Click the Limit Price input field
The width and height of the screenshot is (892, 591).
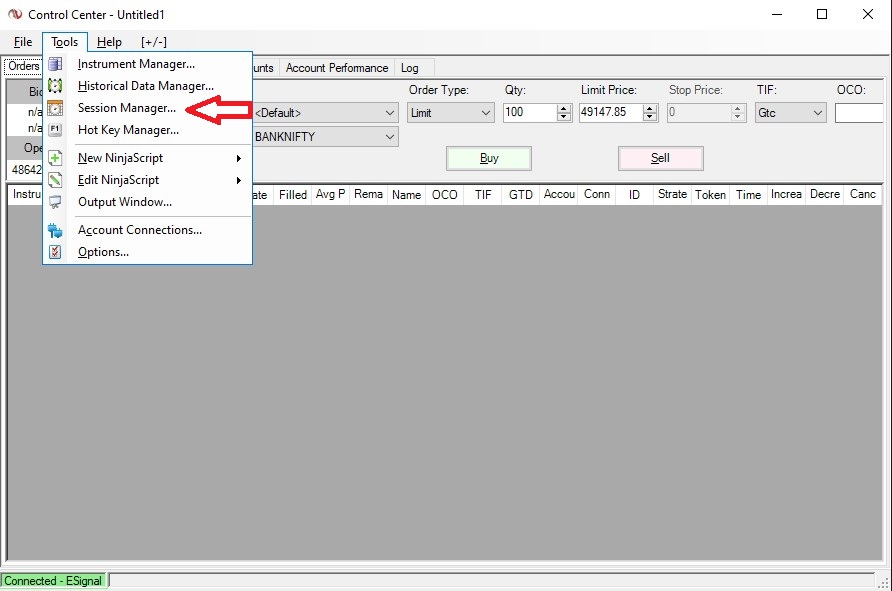tap(610, 112)
